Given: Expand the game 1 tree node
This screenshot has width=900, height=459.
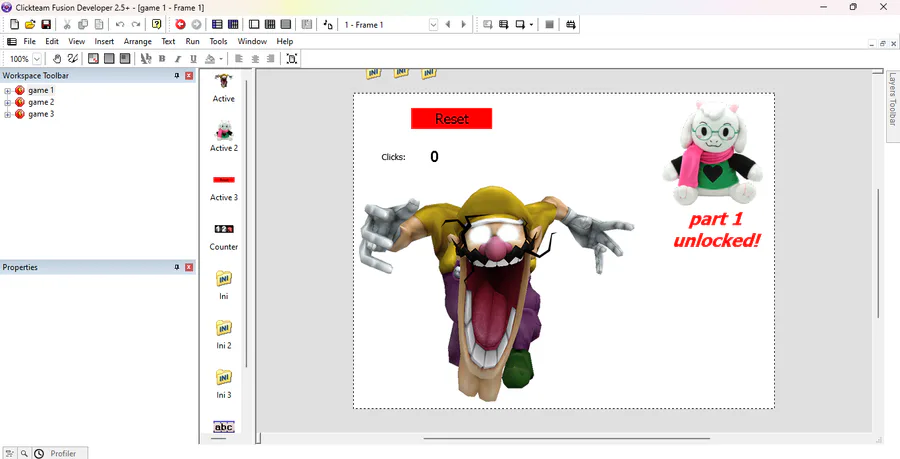Looking at the screenshot, I should coord(7,91).
